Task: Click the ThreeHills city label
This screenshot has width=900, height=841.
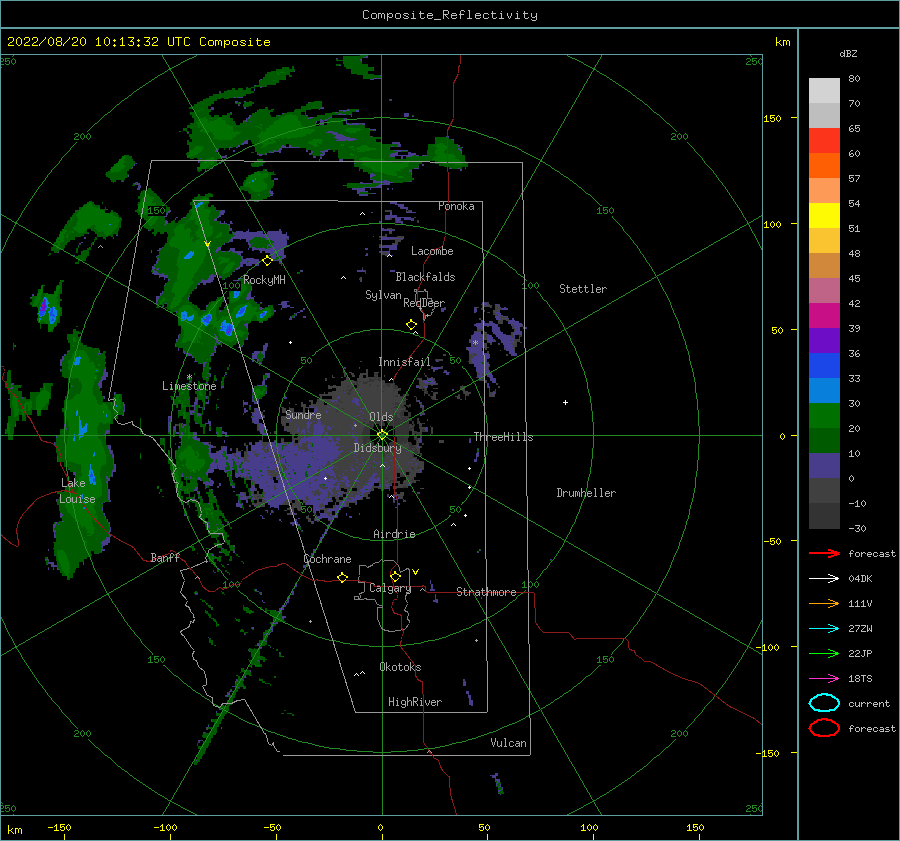Action: coord(503,437)
